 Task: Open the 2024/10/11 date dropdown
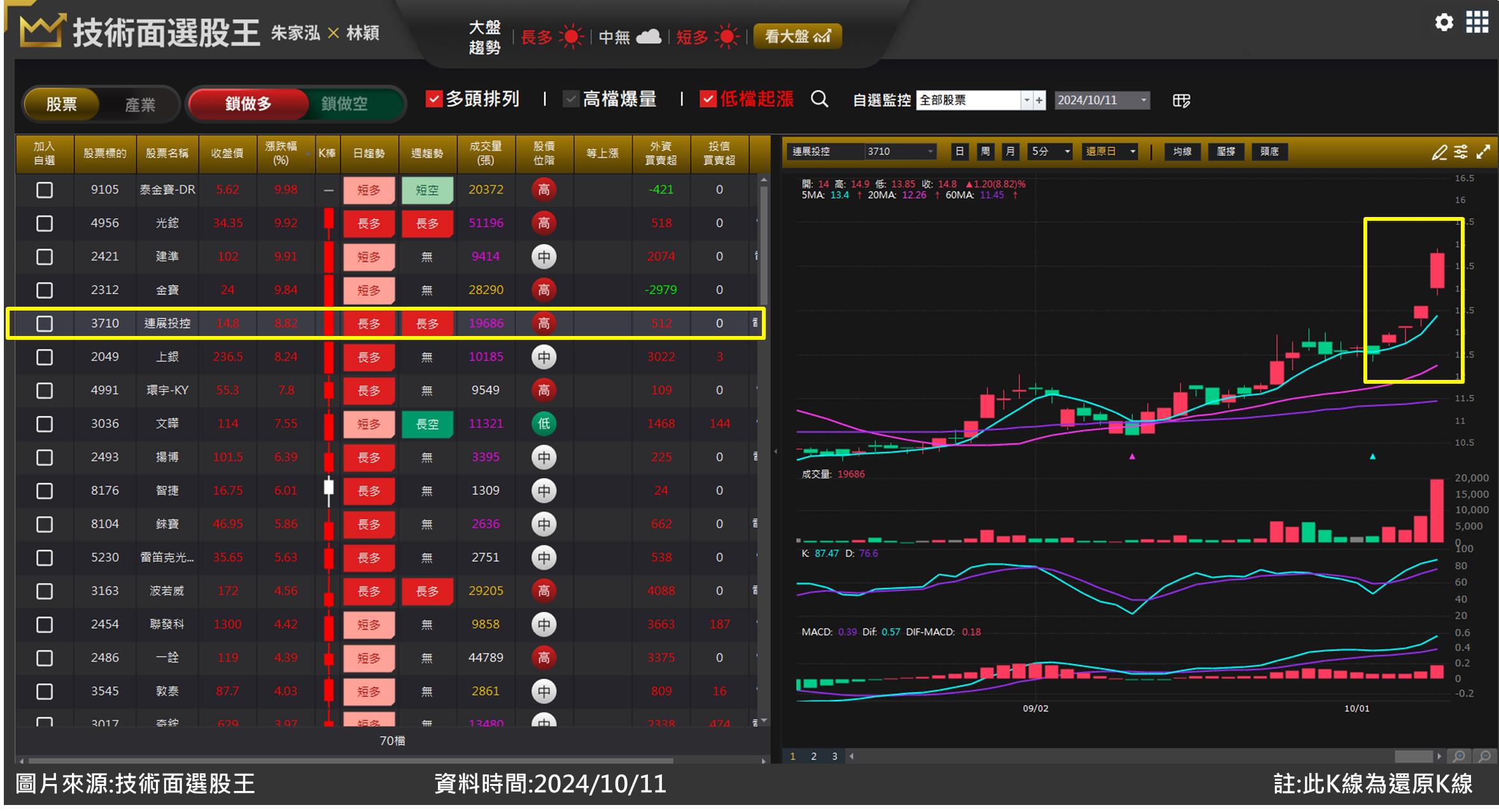pyautogui.click(x=1144, y=101)
